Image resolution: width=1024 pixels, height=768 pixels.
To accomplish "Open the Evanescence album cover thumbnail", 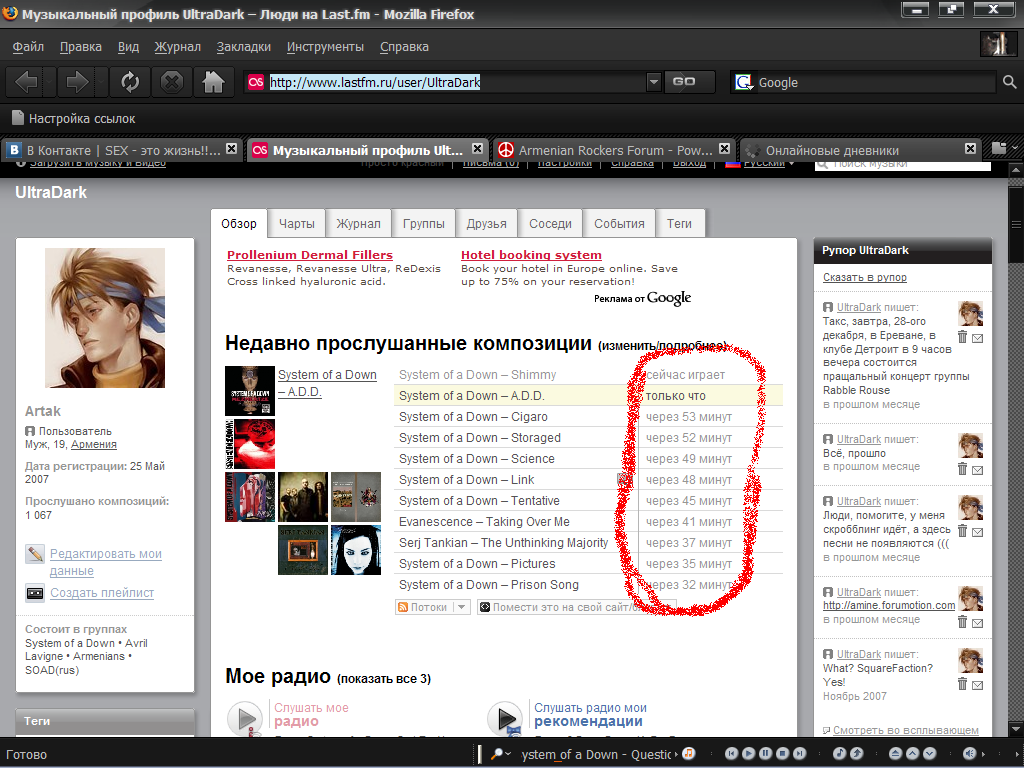I will click(356, 550).
